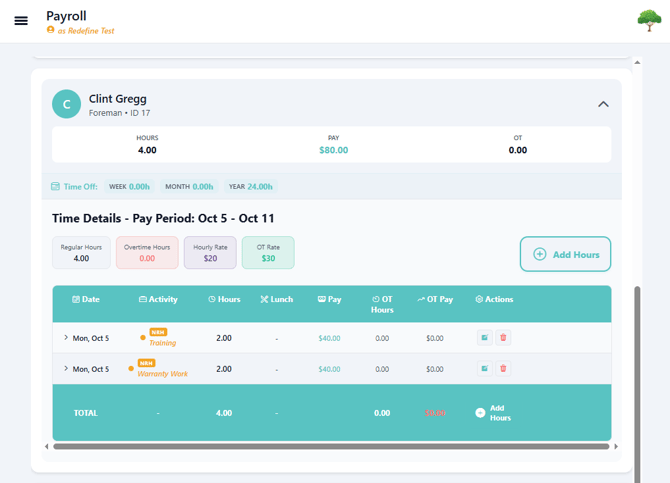Click the Time Details pay period heading

click(x=163, y=218)
